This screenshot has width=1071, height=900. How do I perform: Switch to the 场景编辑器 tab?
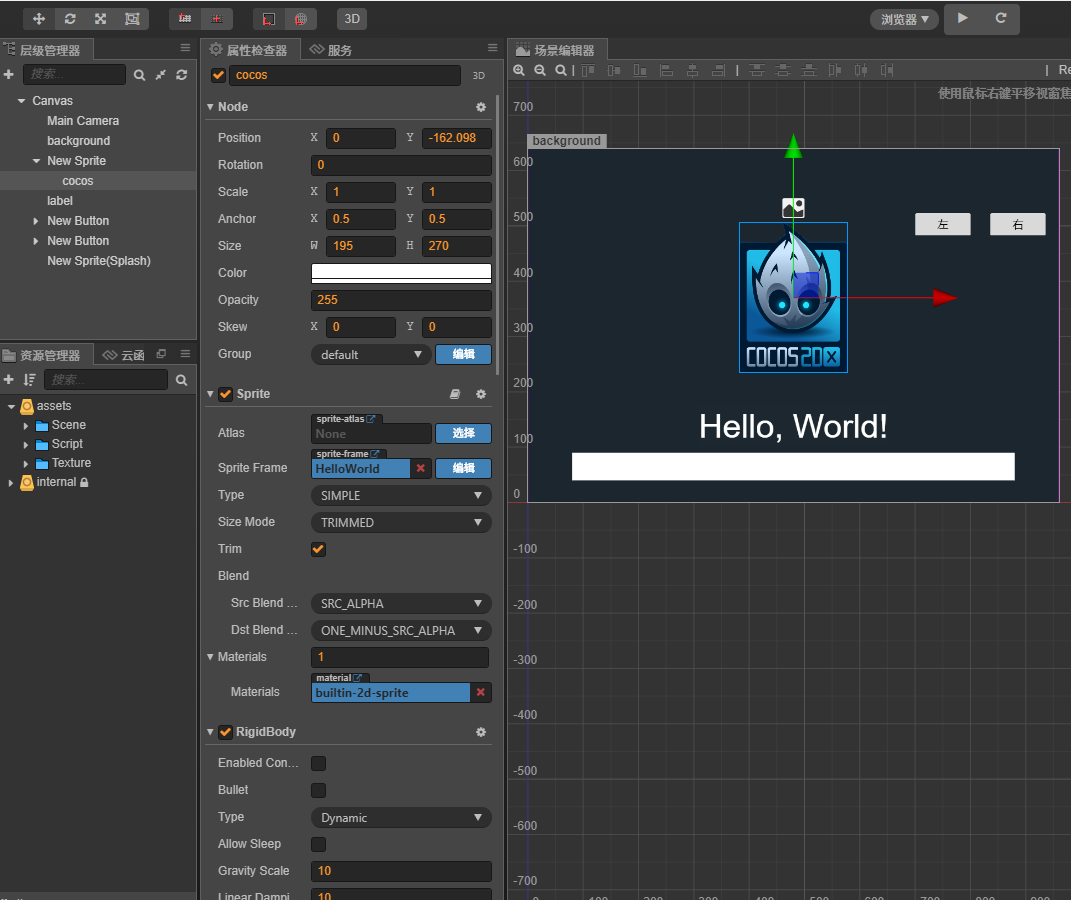click(x=557, y=50)
